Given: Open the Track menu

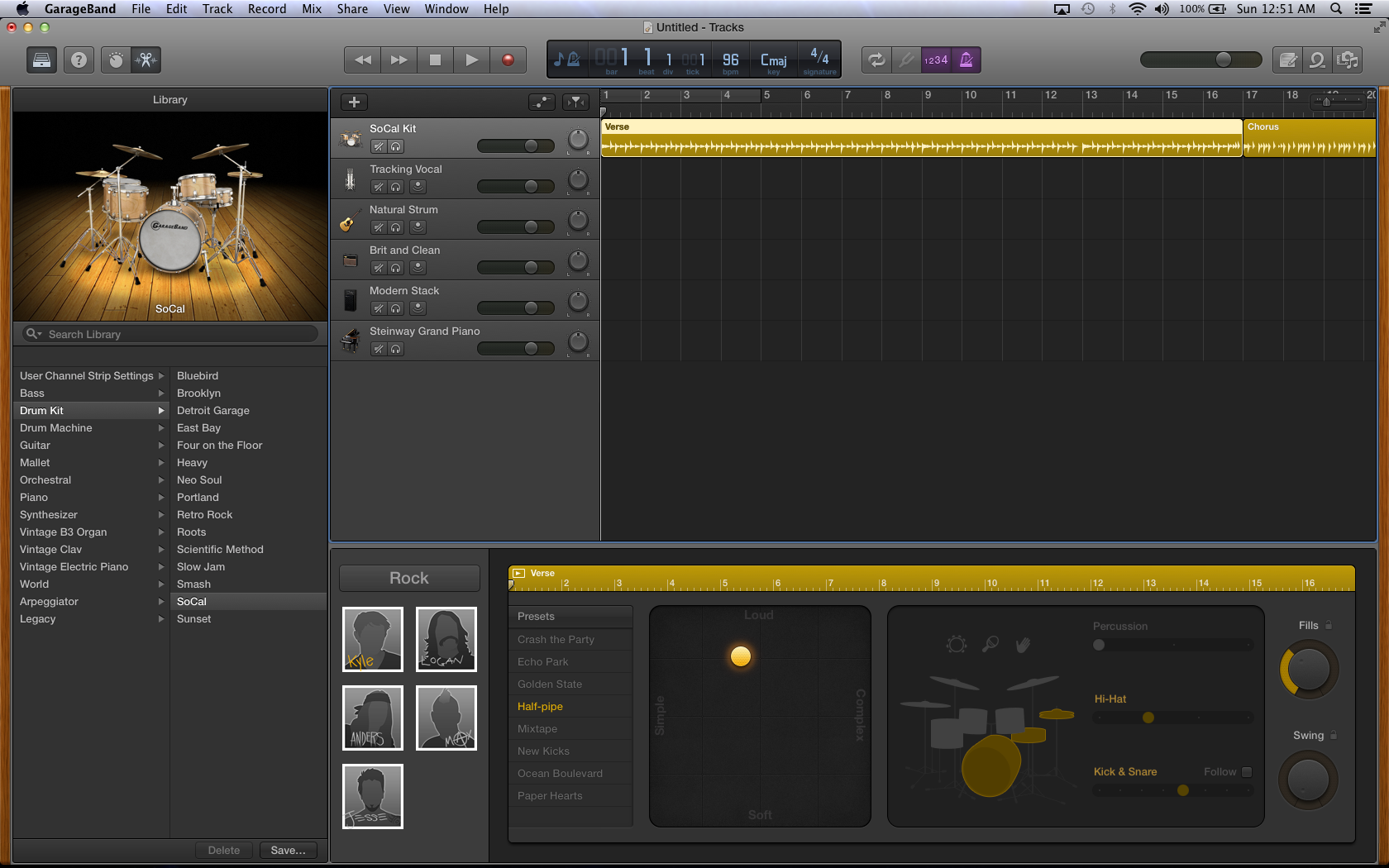Looking at the screenshot, I should [217, 9].
